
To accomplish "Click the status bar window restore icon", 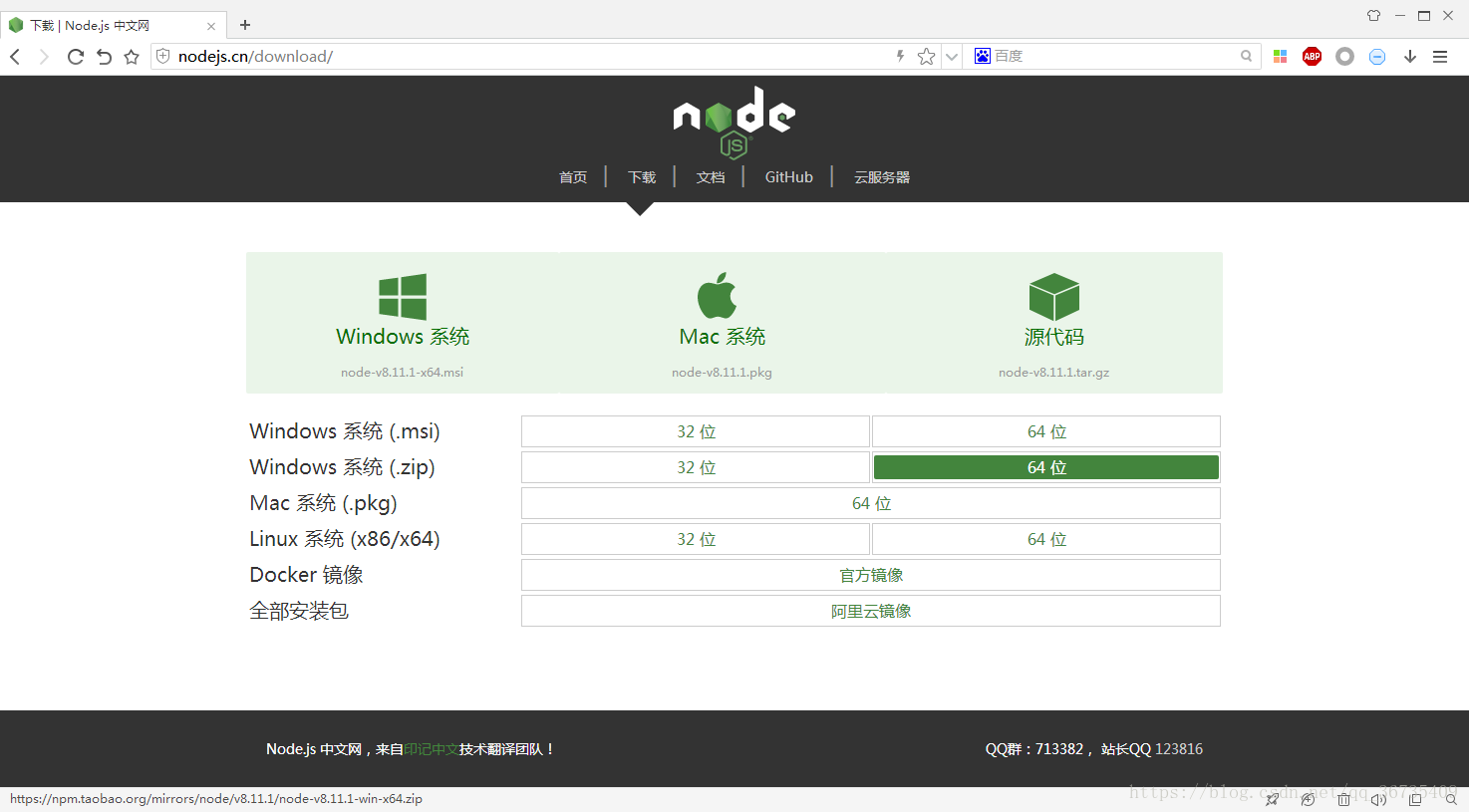I will click(x=1415, y=799).
